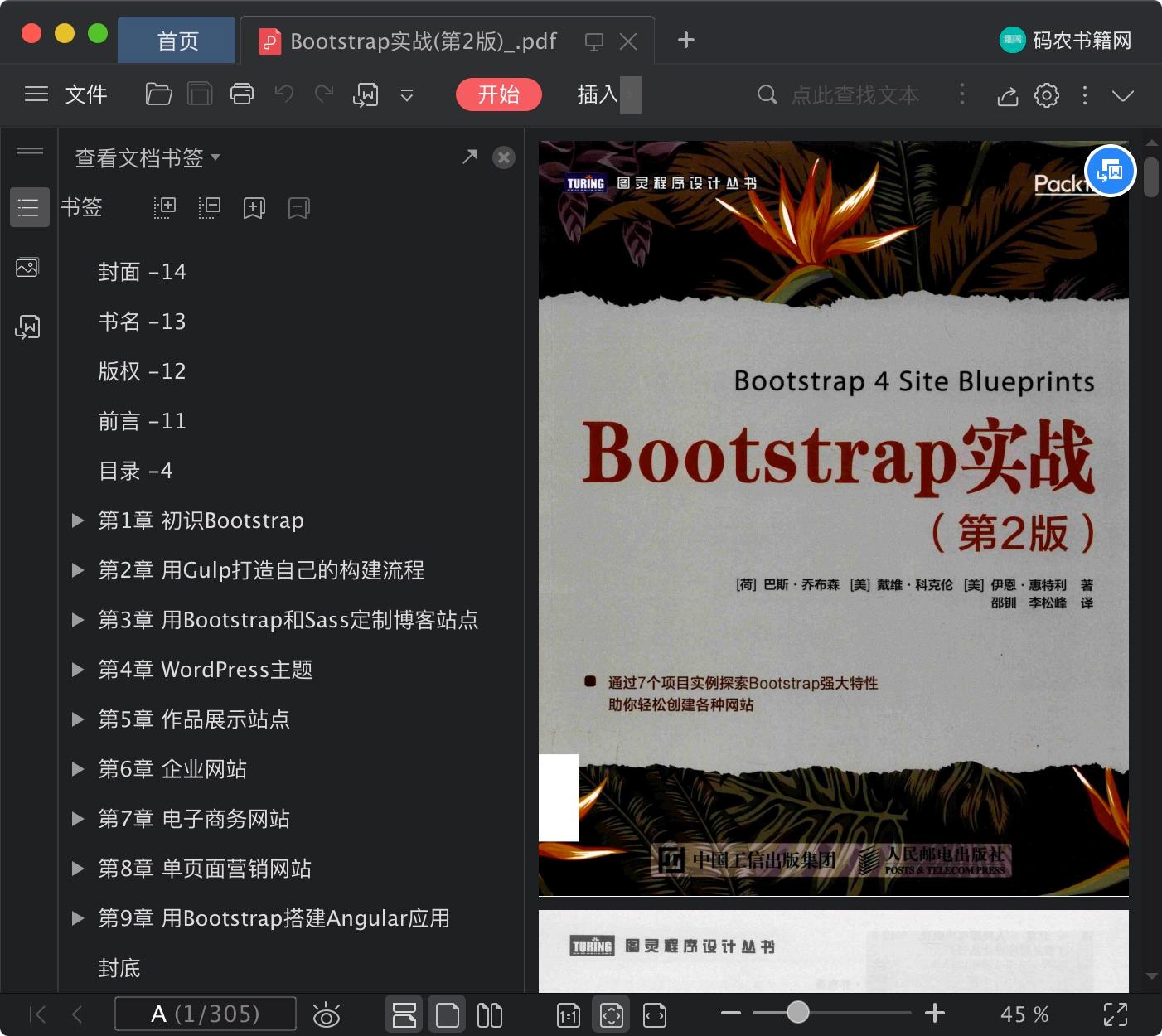
Task: Open the thumbnails image sidebar icon
Action: pyautogui.click(x=27, y=268)
